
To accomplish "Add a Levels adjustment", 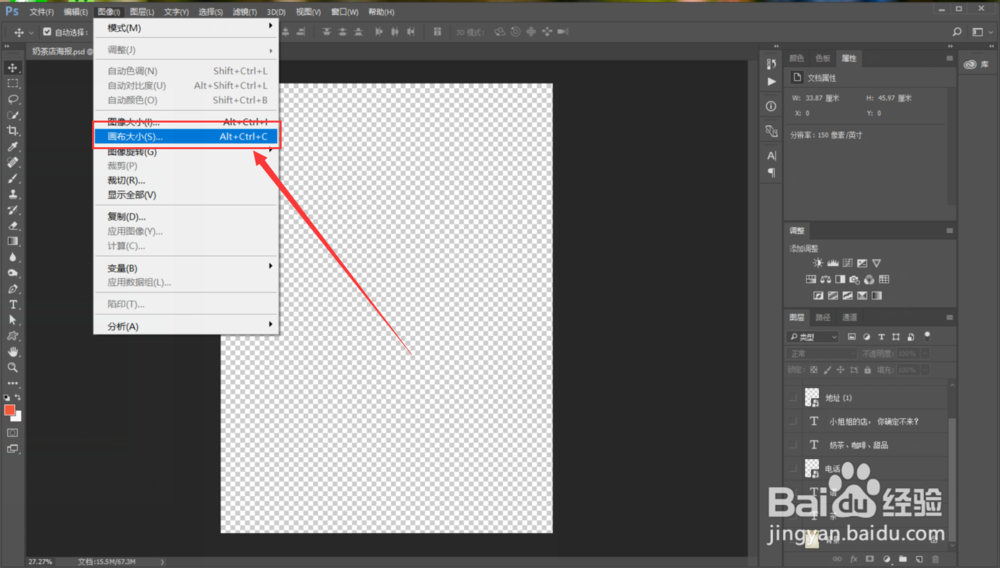I will coord(833,263).
